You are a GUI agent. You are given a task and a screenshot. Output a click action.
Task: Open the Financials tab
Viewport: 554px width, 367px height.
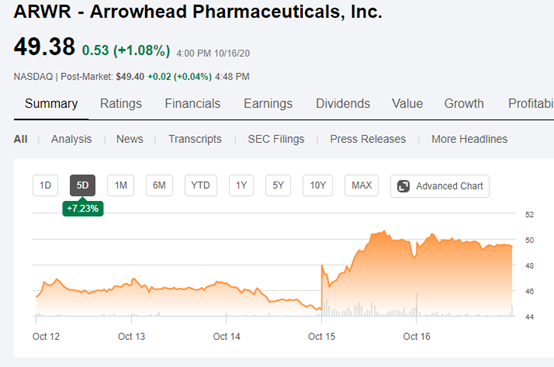click(193, 104)
